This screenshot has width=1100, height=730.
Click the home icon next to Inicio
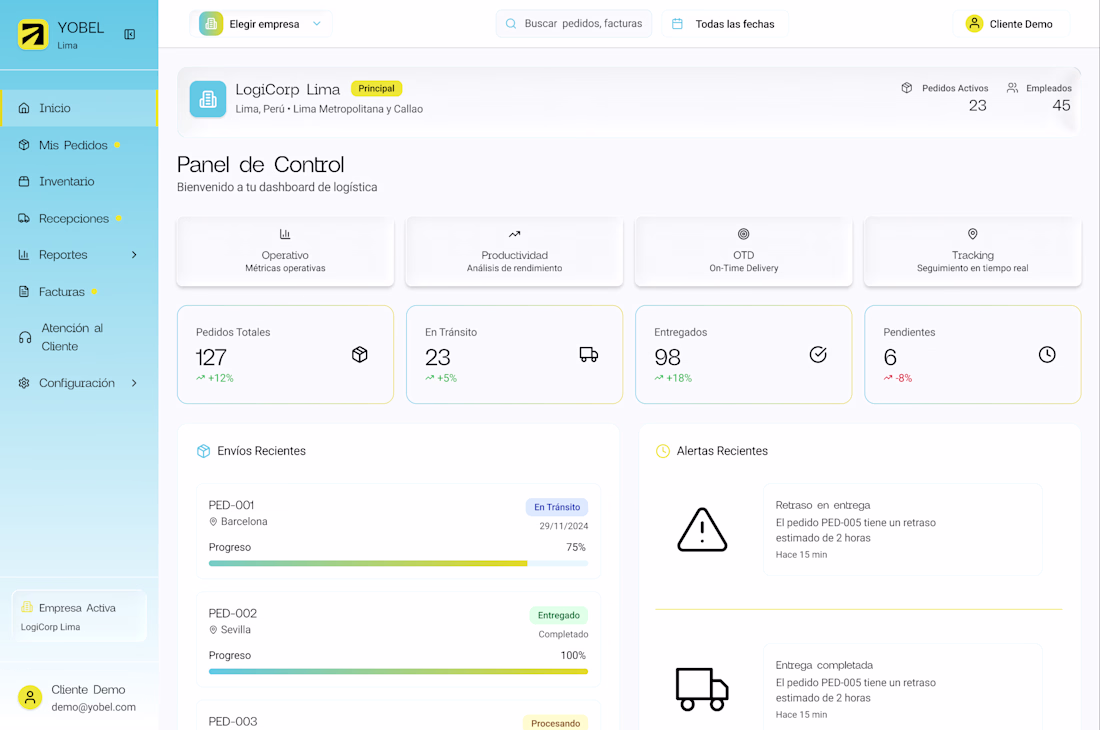[24, 108]
